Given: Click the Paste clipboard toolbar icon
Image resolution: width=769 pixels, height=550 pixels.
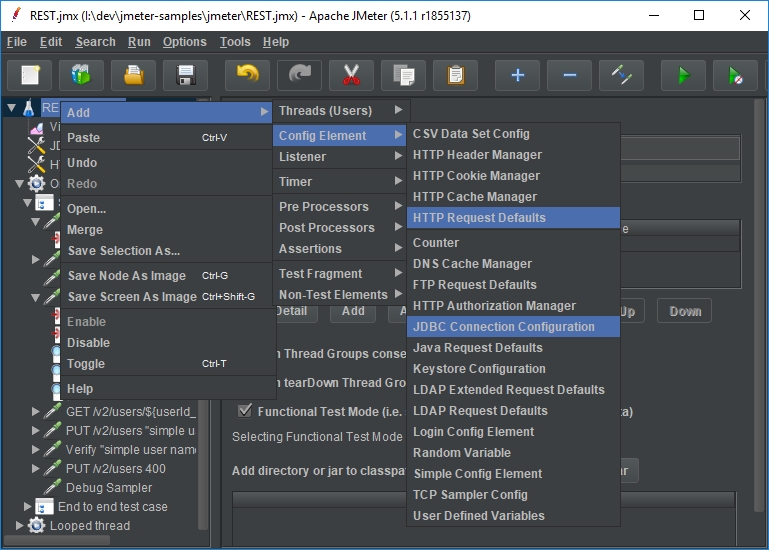Looking at the screenshot, I should coord(455,75).
